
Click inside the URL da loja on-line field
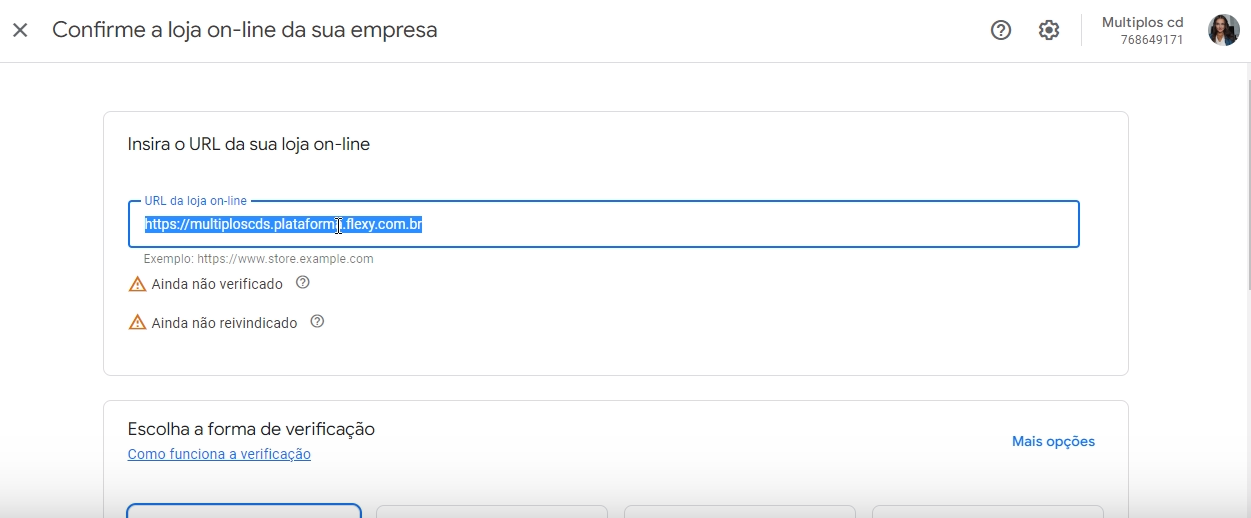pos(604,224)
